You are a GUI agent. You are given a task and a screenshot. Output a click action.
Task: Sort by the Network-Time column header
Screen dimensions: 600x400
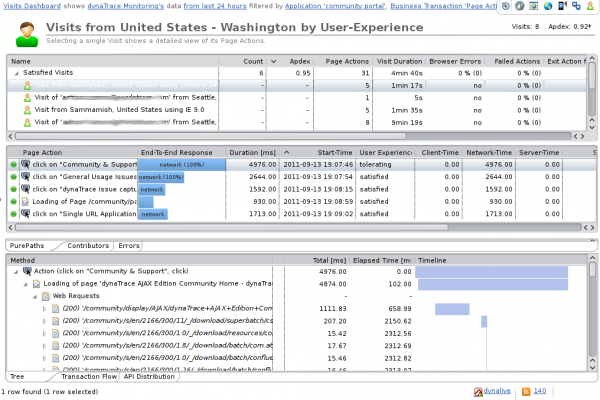coord(489,152)
